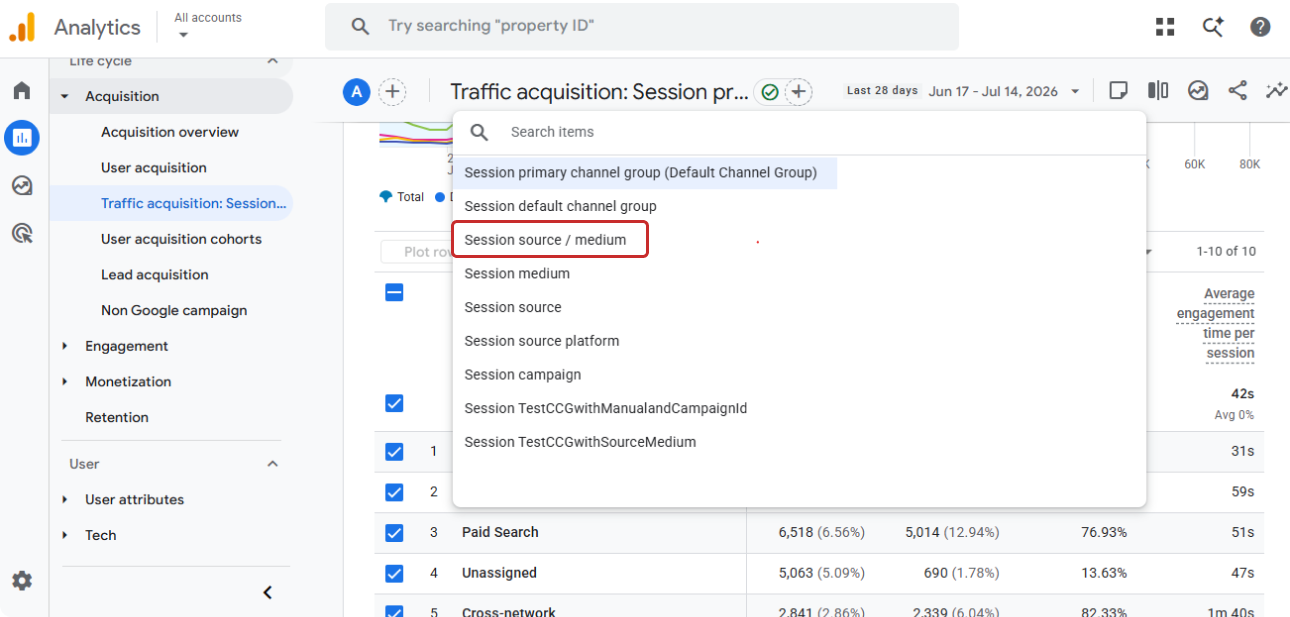Image resolution: width=1290 pixels, height=617 pixels.
Task: Open Non Google campaign report
Action: (x=174, y=311)
